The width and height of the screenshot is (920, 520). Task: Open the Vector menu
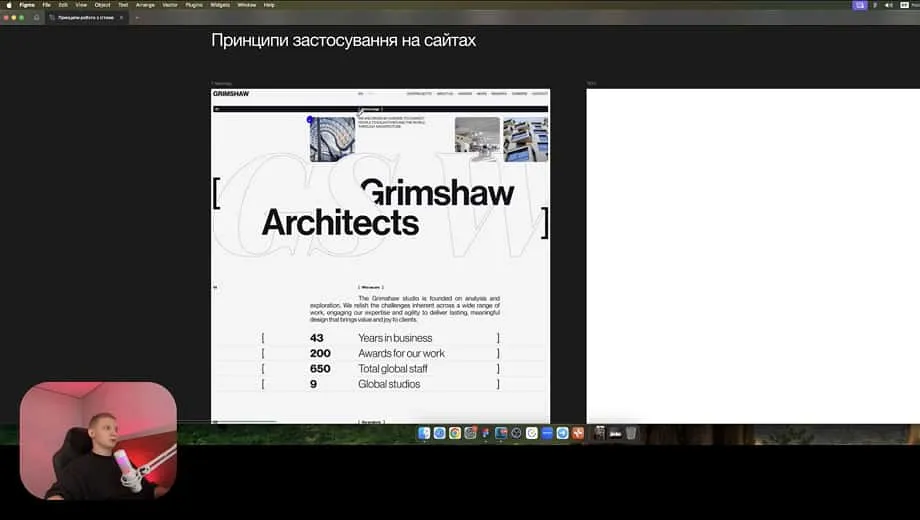pyautogui.click(x=170, y=5)
